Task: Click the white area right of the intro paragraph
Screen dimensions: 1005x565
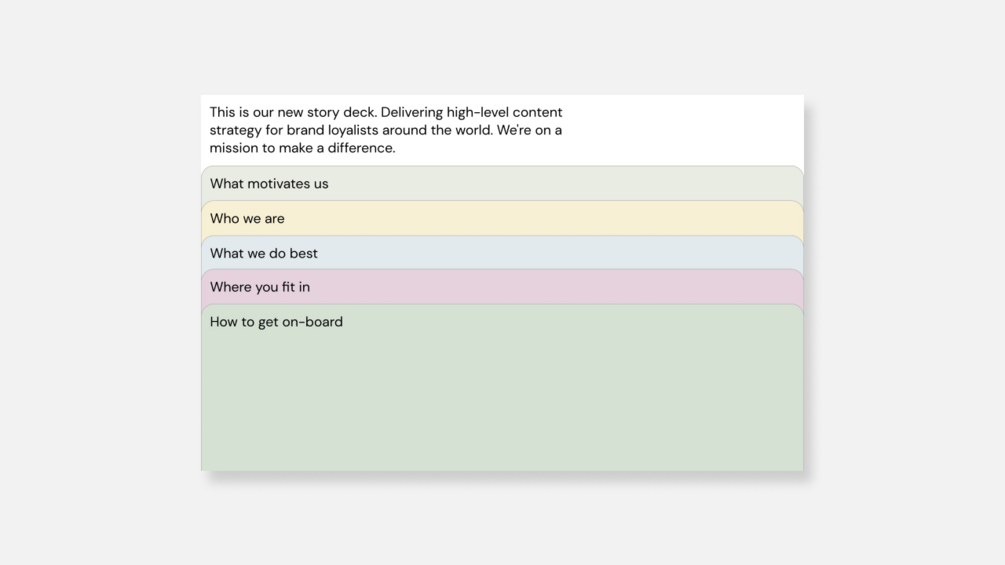Action: point(690,130)
